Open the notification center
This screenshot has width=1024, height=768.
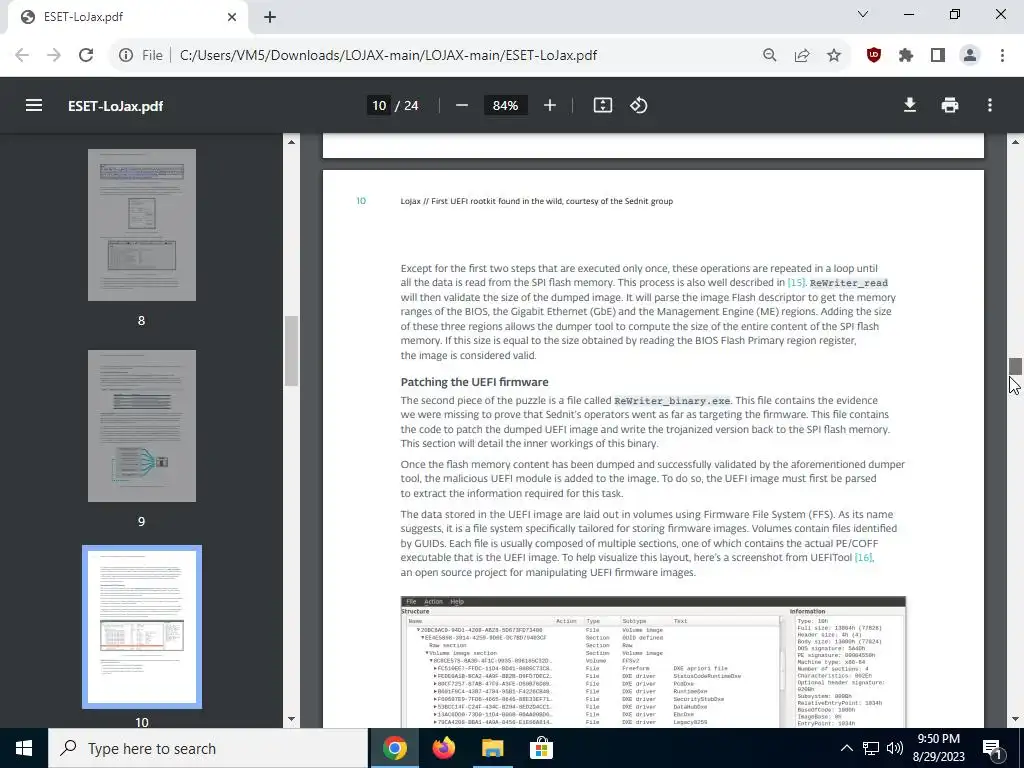coord(993,748)
